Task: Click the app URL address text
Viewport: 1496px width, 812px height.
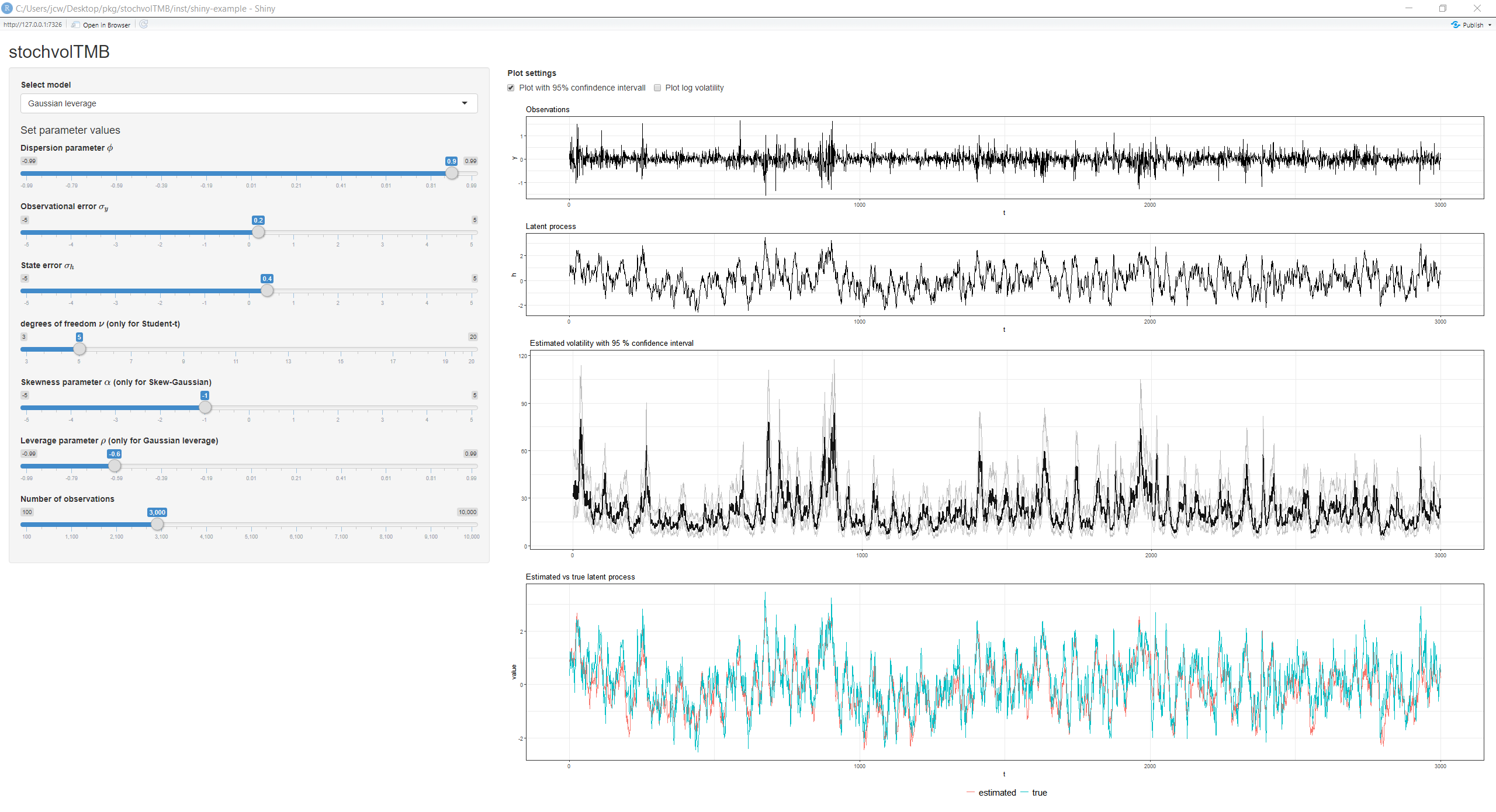Action: point(33,25)
